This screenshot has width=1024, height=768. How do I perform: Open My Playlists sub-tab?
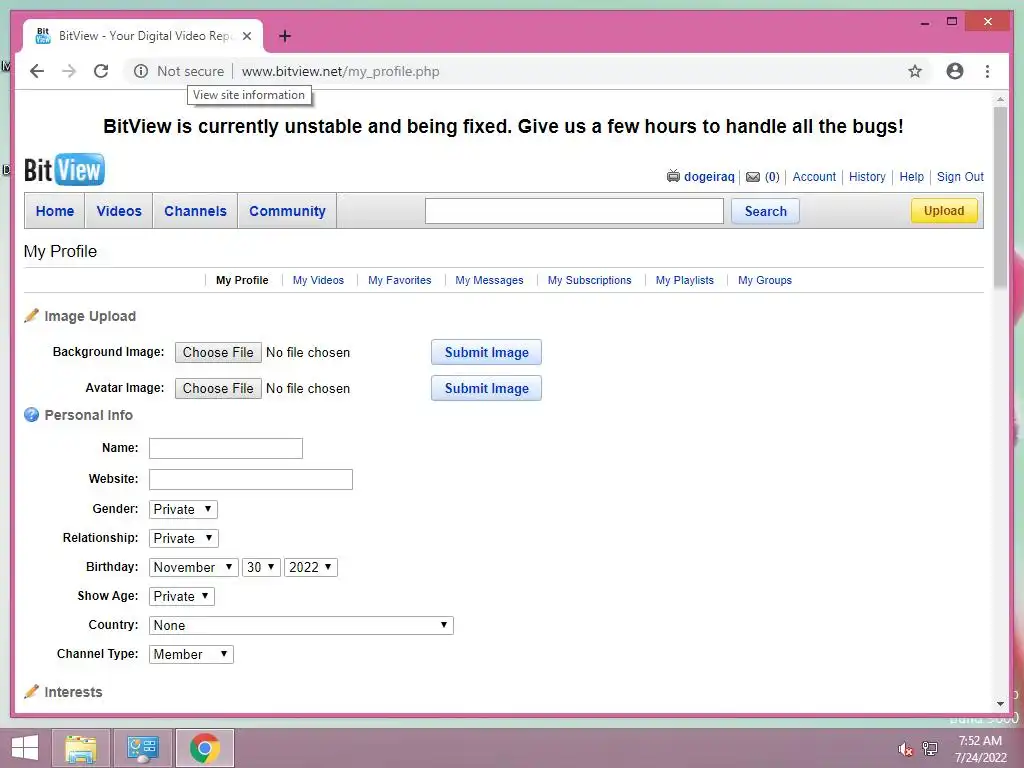[684, 280]
